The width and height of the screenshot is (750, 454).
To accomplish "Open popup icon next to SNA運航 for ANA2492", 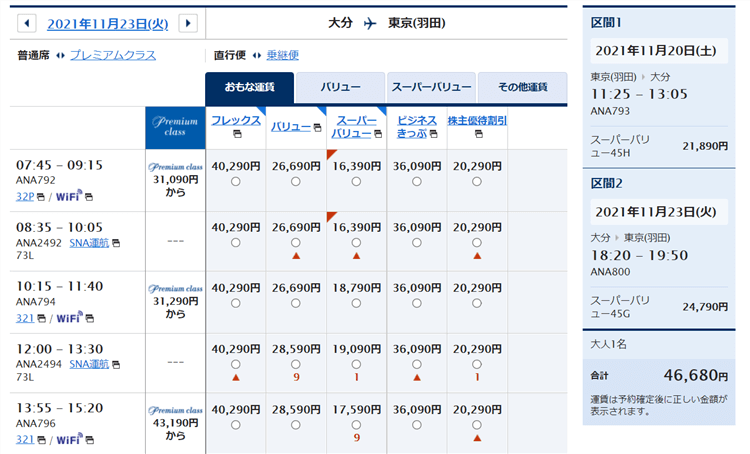I will [x=116, y=243].
